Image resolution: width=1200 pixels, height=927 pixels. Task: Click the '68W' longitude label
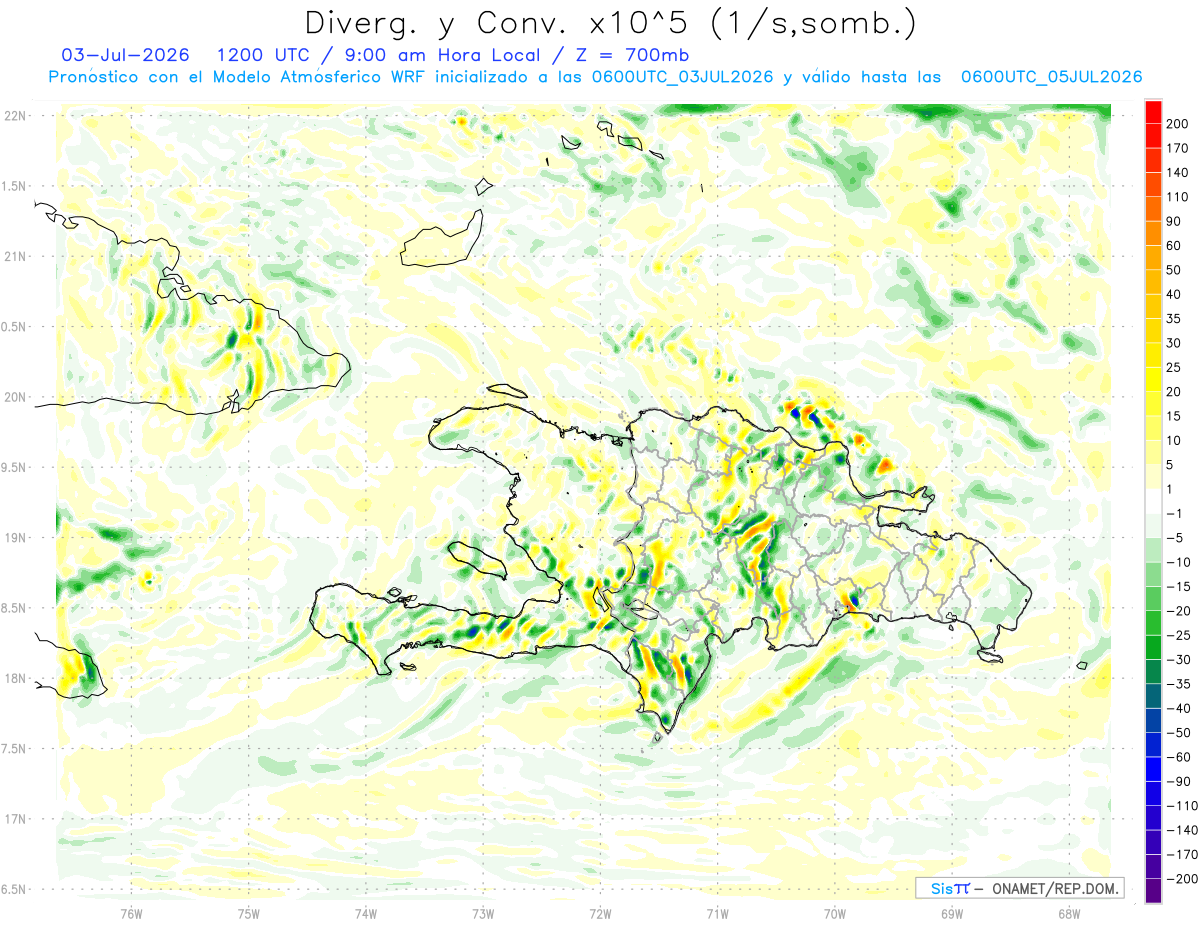pos(1069,913)
